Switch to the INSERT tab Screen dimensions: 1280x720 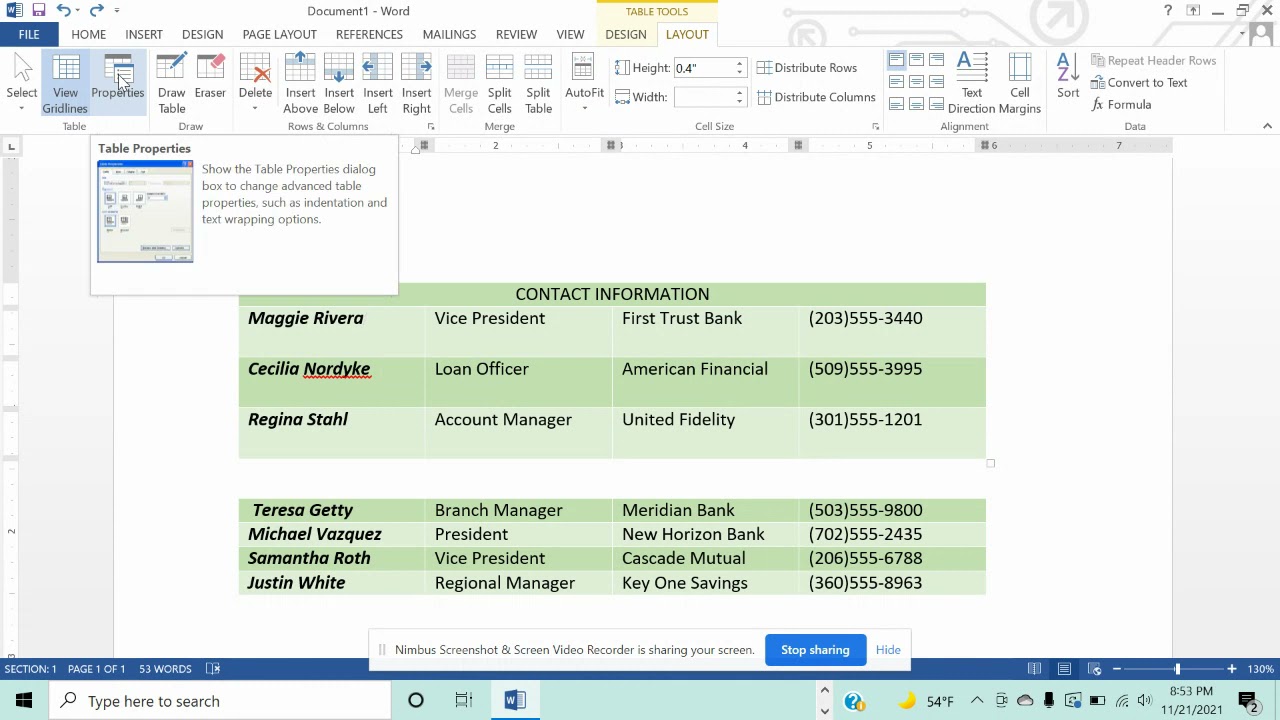(144, 34)
